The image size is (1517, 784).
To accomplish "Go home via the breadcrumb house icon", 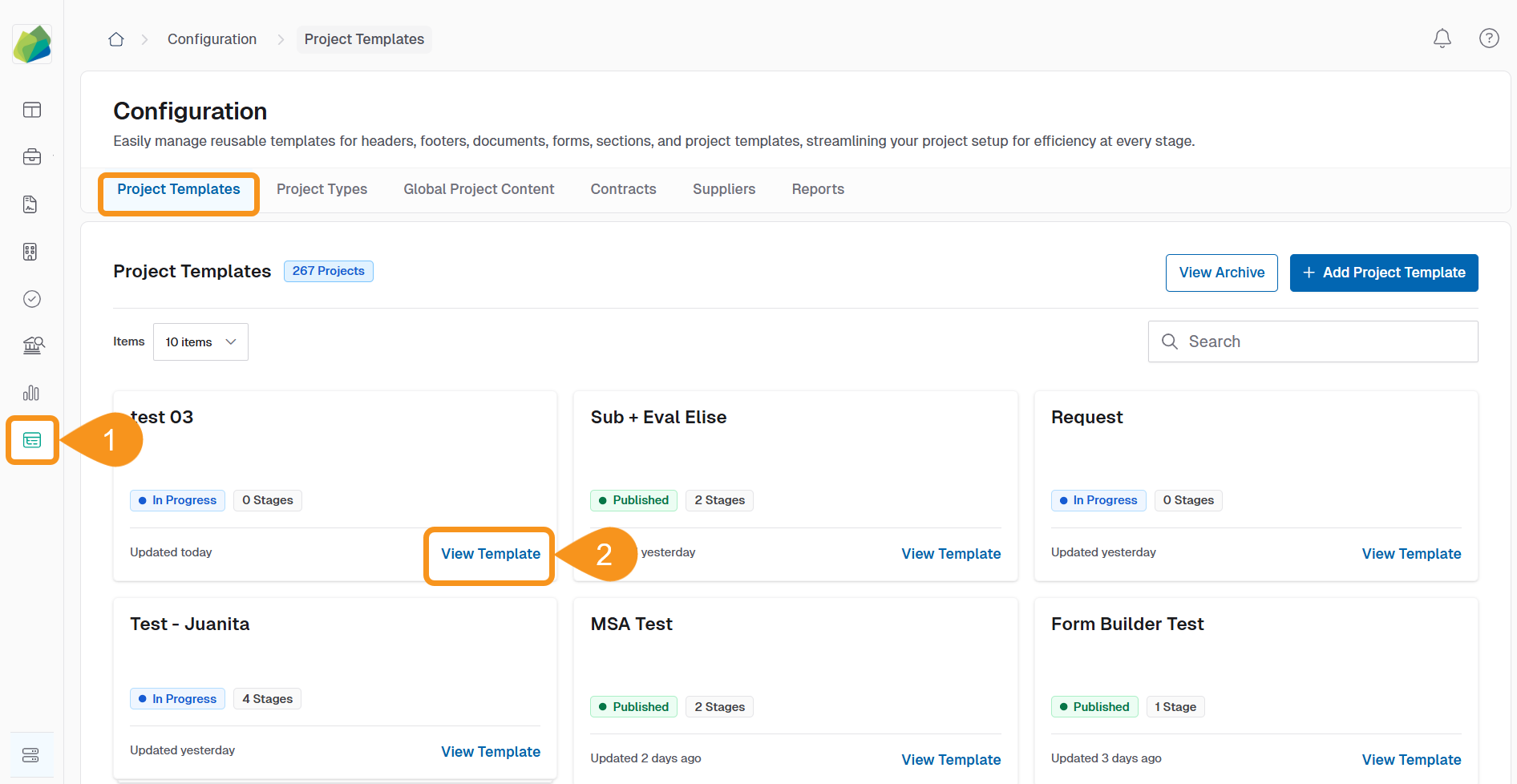I will pyautogui.click(x=115, y=38).
